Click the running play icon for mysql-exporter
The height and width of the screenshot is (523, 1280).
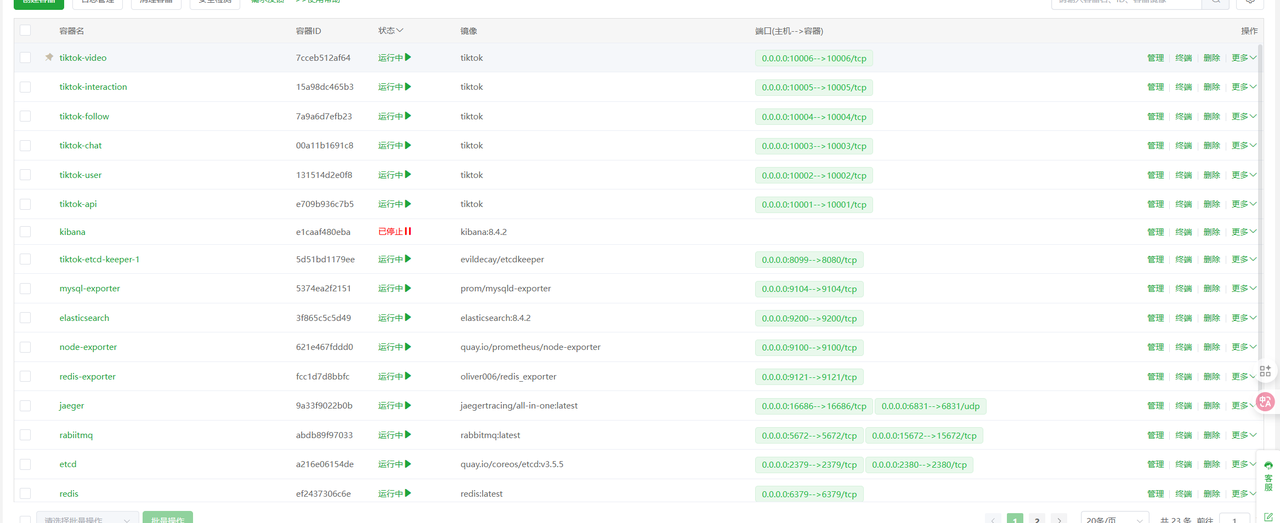408,288
